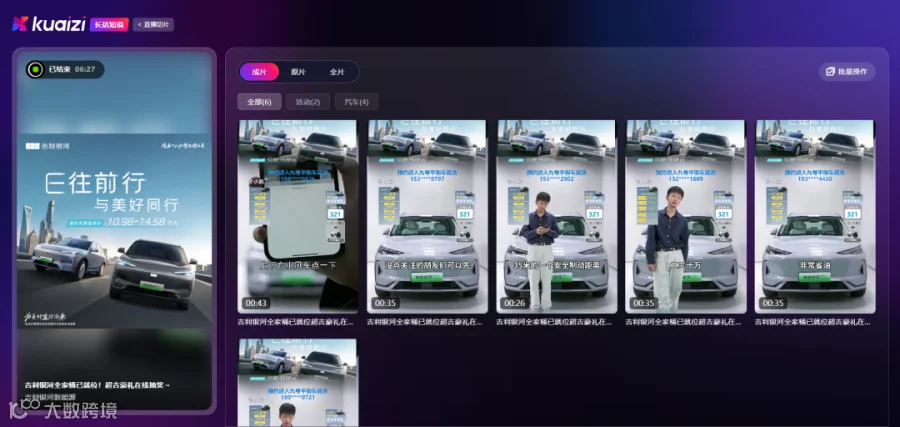Select the 全部(6) filter chip
The height and width of the screenshot is (427, 900).
click(x=259, y=102)
